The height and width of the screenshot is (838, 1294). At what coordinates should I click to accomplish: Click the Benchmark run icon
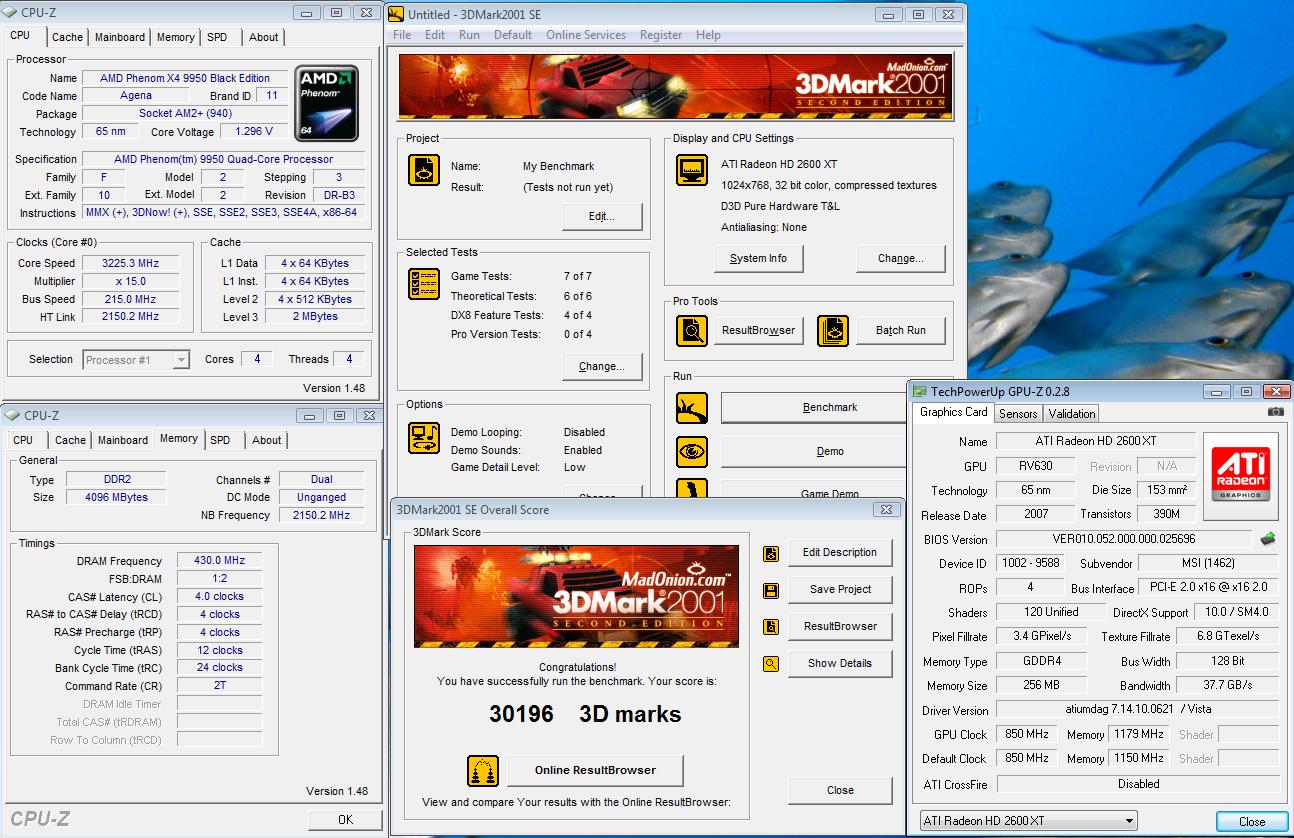(692, 408)
